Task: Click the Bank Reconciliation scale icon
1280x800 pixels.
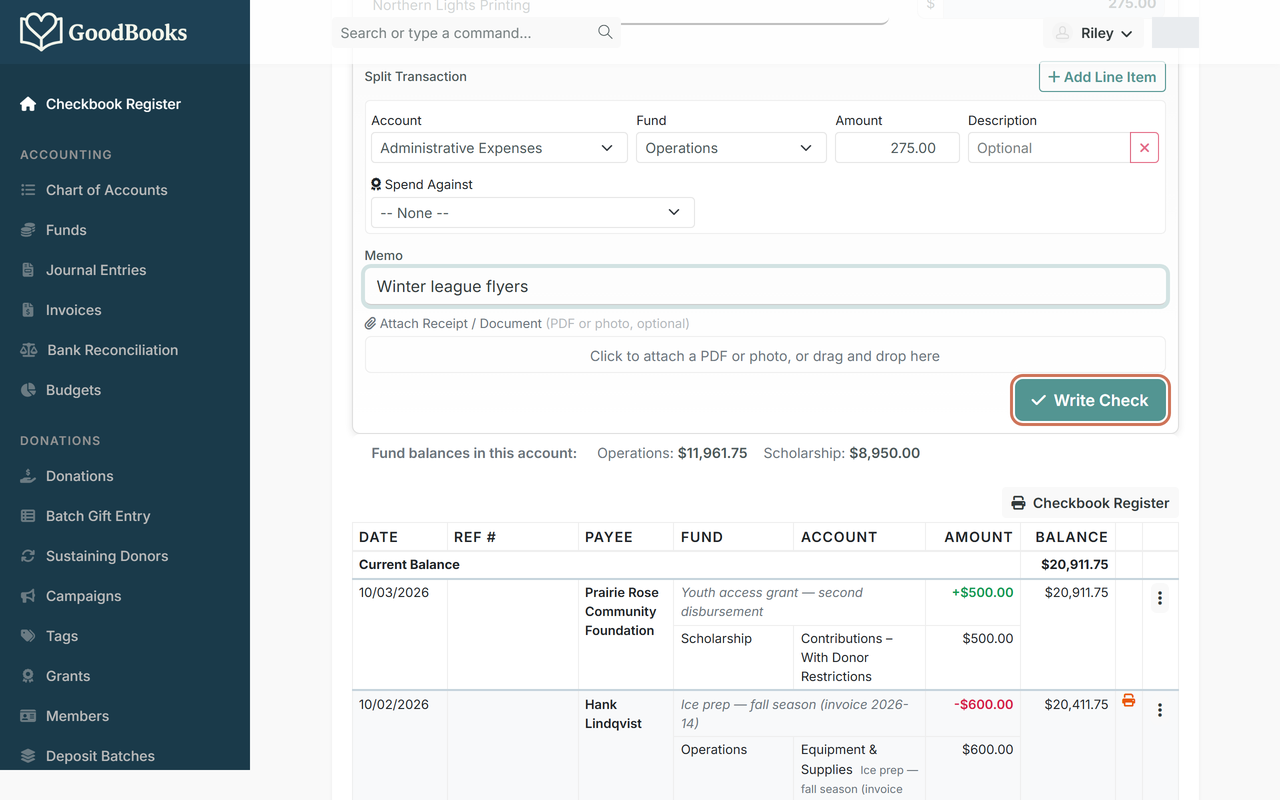Action: pos(28,350)
